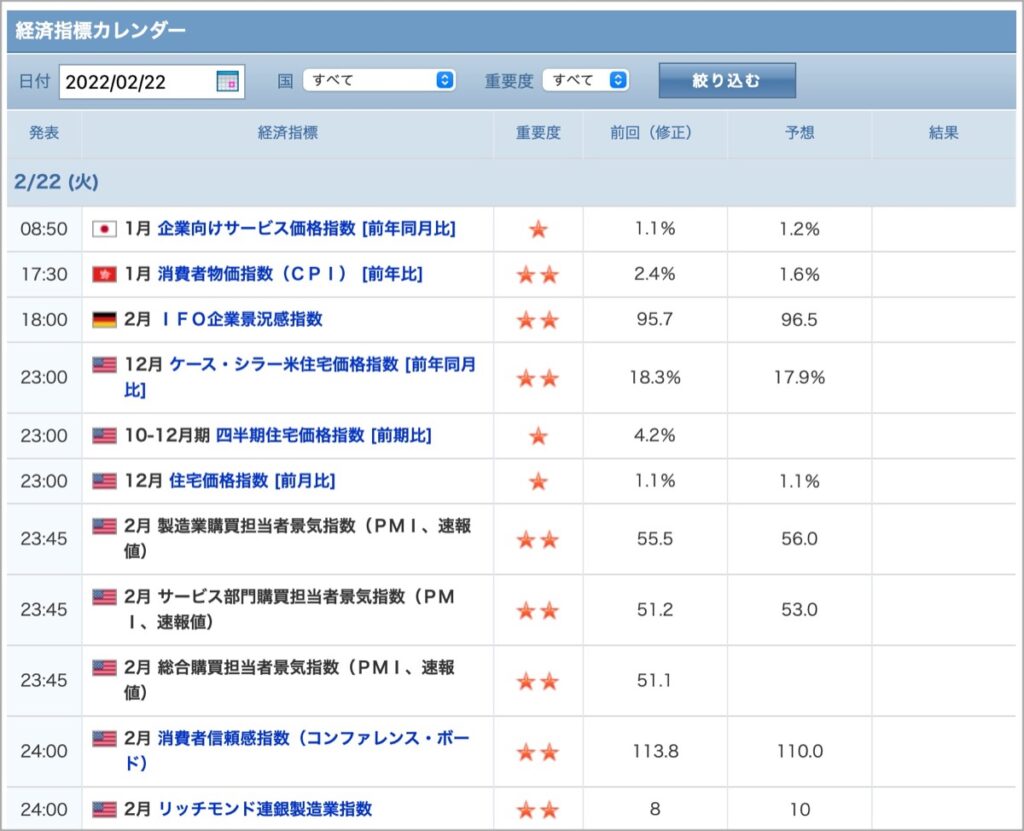Open the IFO企業景況感指数 link
Image resolution: width=1024 pixels, height=831 pixels.
click(240, 319)
